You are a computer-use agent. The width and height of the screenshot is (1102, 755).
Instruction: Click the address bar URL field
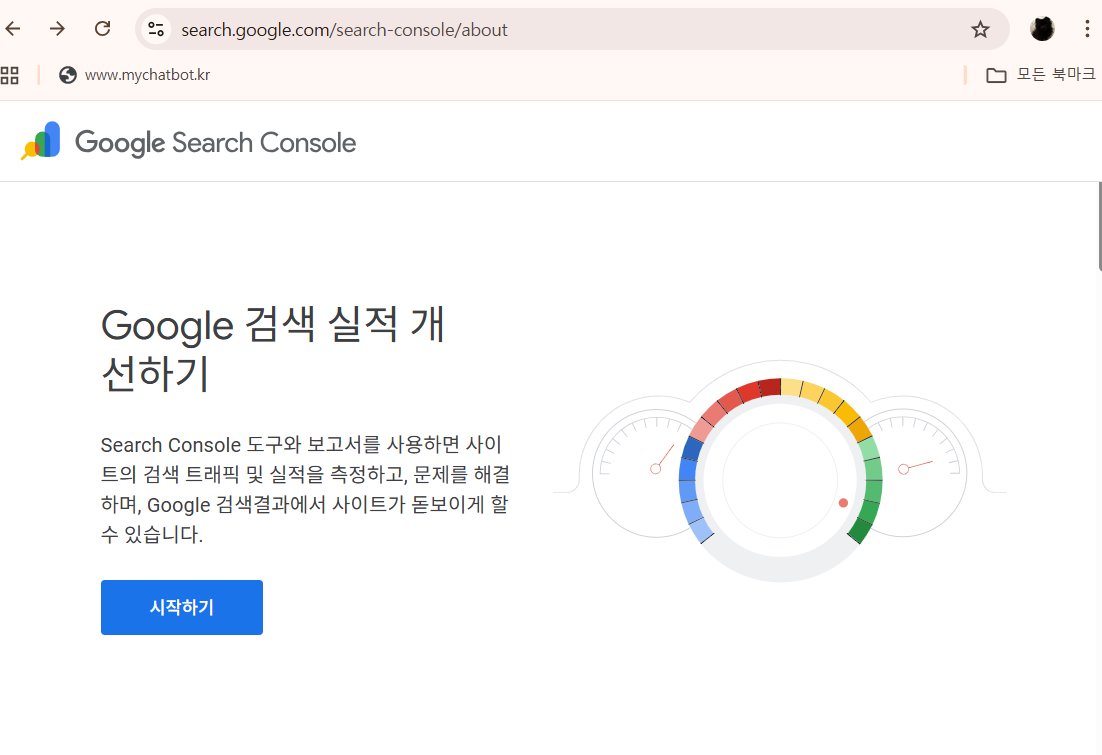coord(572,30)
